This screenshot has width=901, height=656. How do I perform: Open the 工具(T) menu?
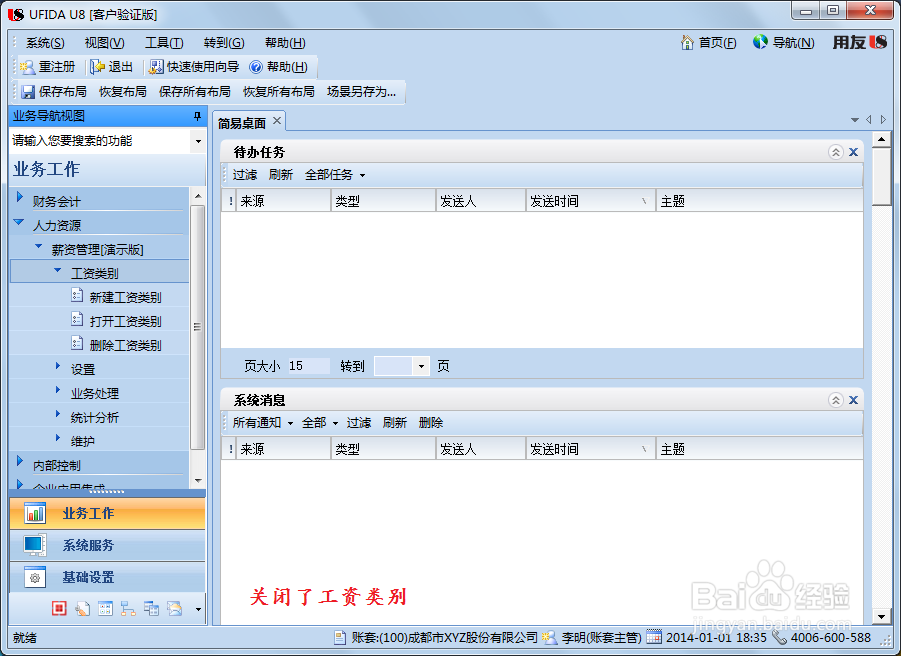pos(164,43)
